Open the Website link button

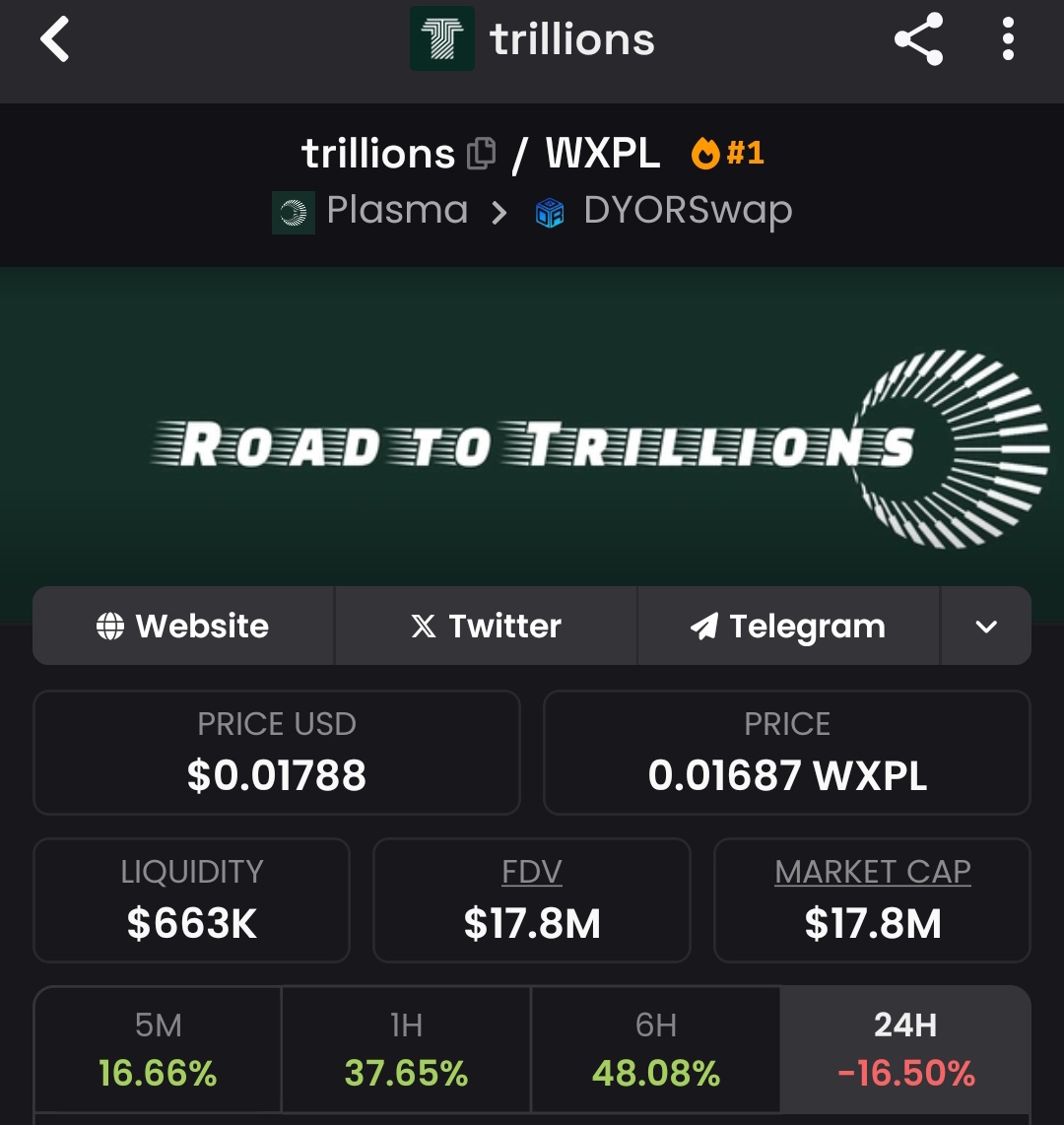183,627
